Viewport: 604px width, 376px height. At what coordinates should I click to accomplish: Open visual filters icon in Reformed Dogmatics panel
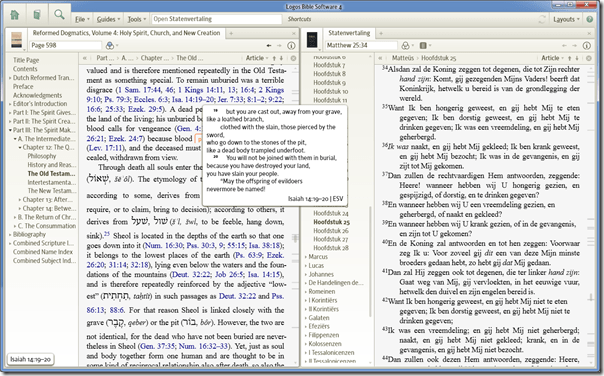[x=110, y=45]
